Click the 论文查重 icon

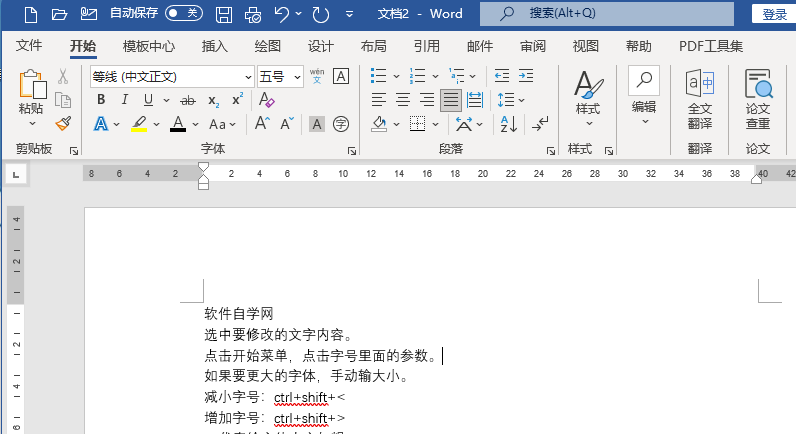(758, 99)
